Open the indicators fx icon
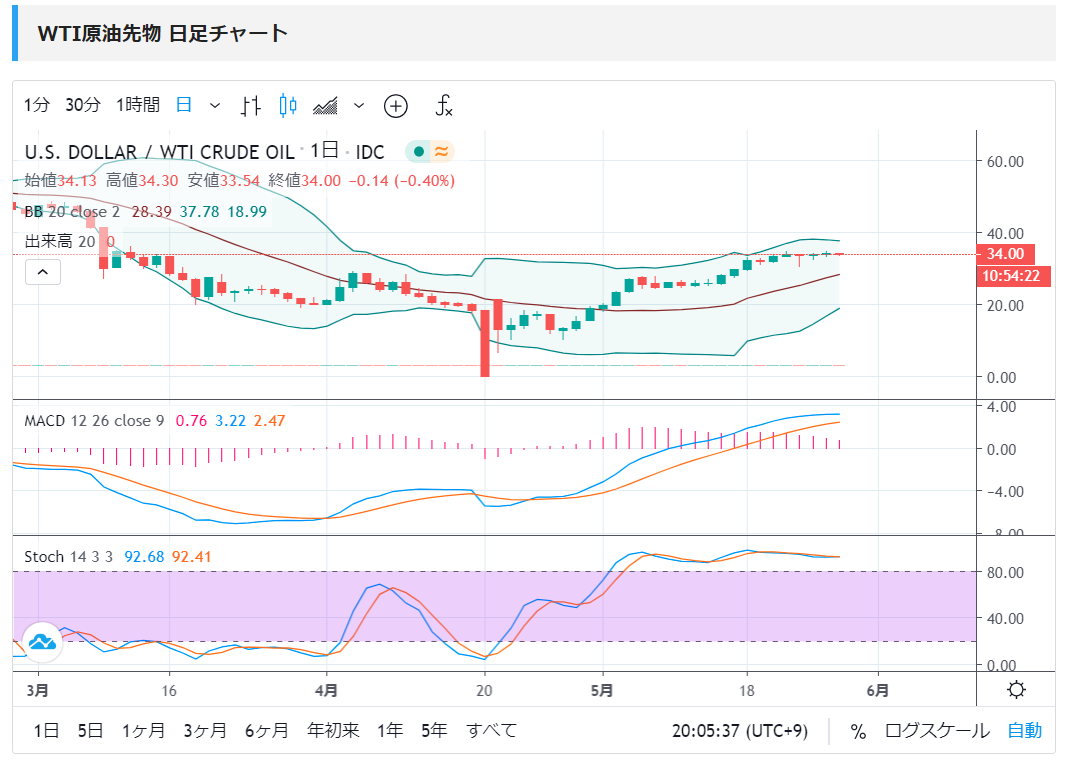This screenshot has width=1076, height=760. (x=444, y=106)
